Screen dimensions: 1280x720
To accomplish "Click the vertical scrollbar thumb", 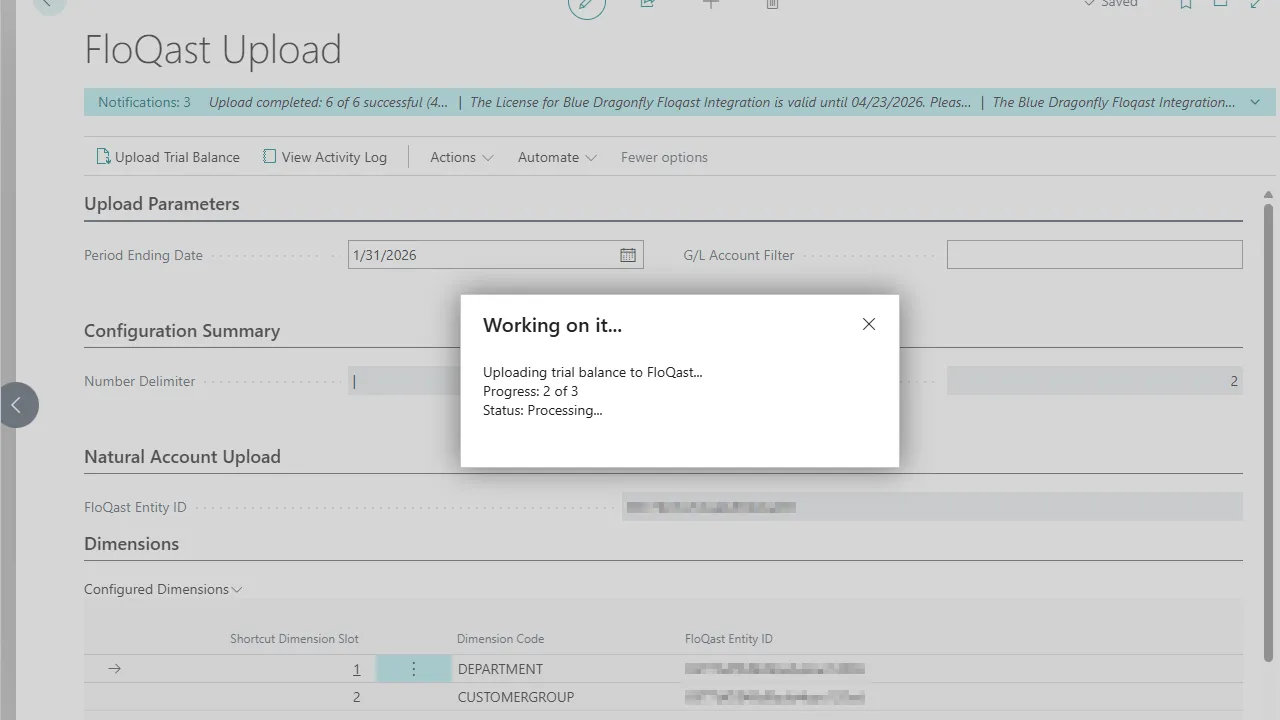I will (x=1269, y=432).
